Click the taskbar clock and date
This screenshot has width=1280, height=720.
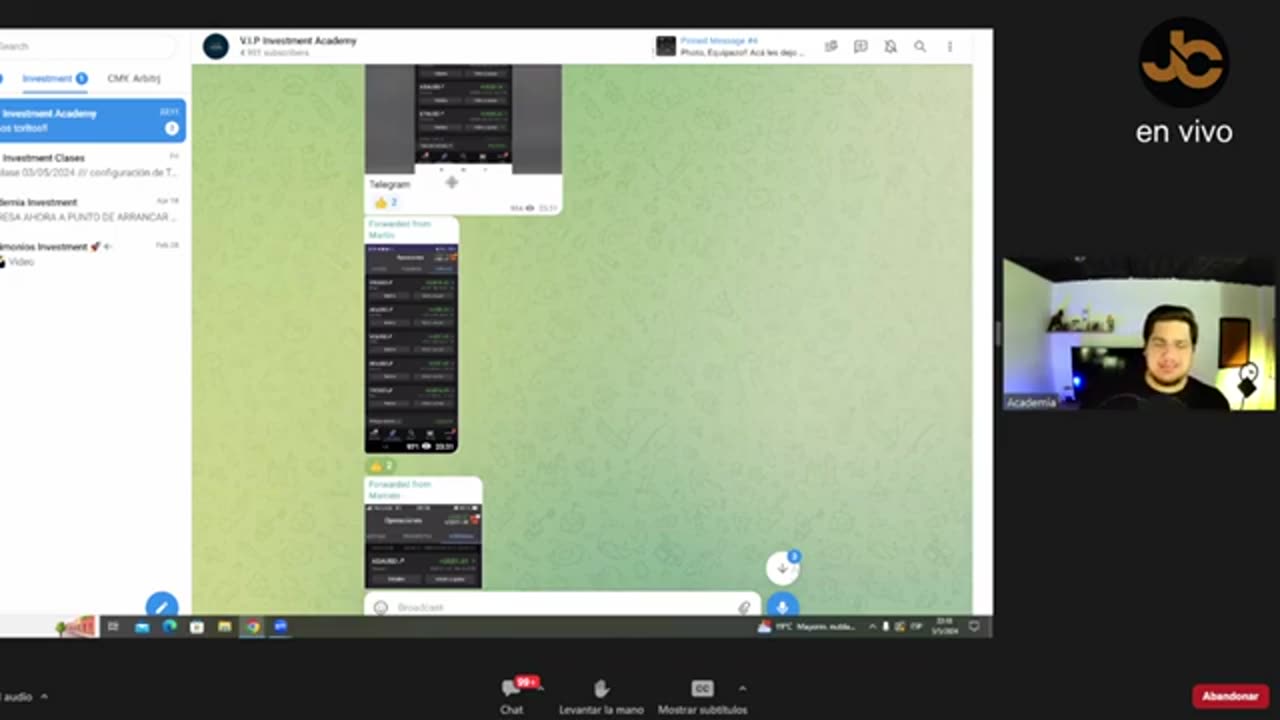(944, 626)
